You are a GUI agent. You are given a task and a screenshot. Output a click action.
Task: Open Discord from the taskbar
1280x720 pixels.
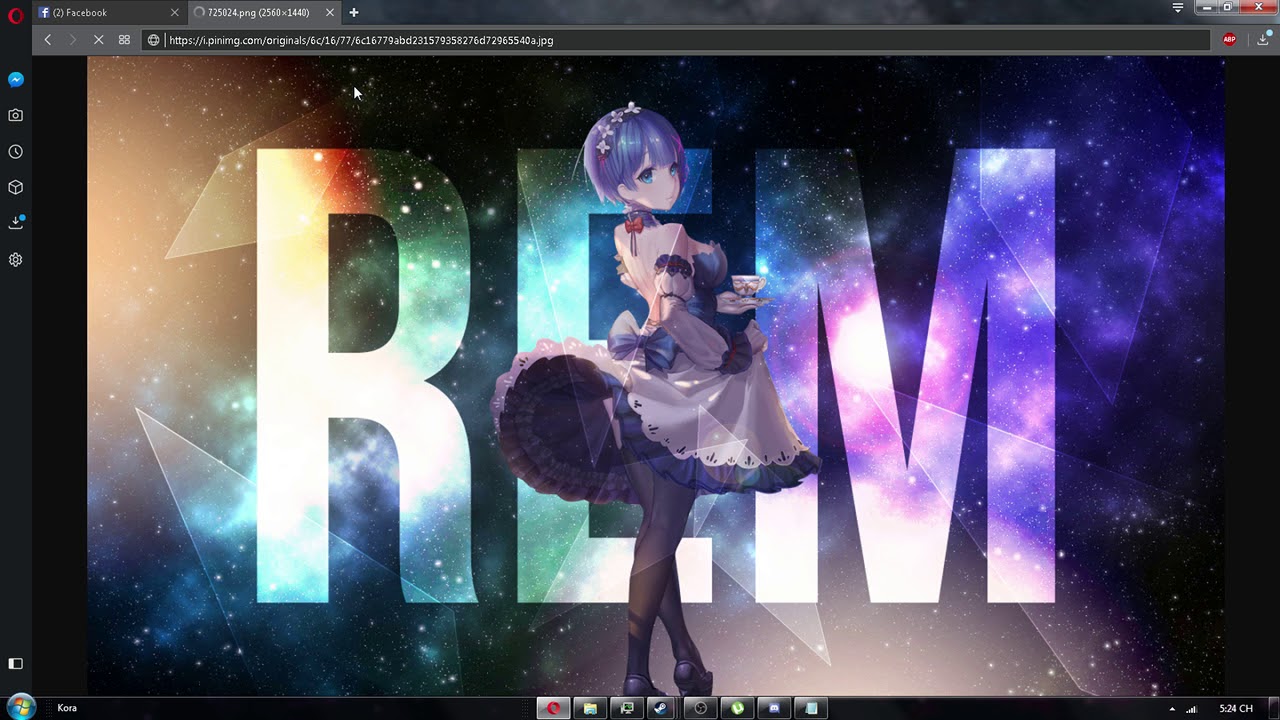pos(774,708)
